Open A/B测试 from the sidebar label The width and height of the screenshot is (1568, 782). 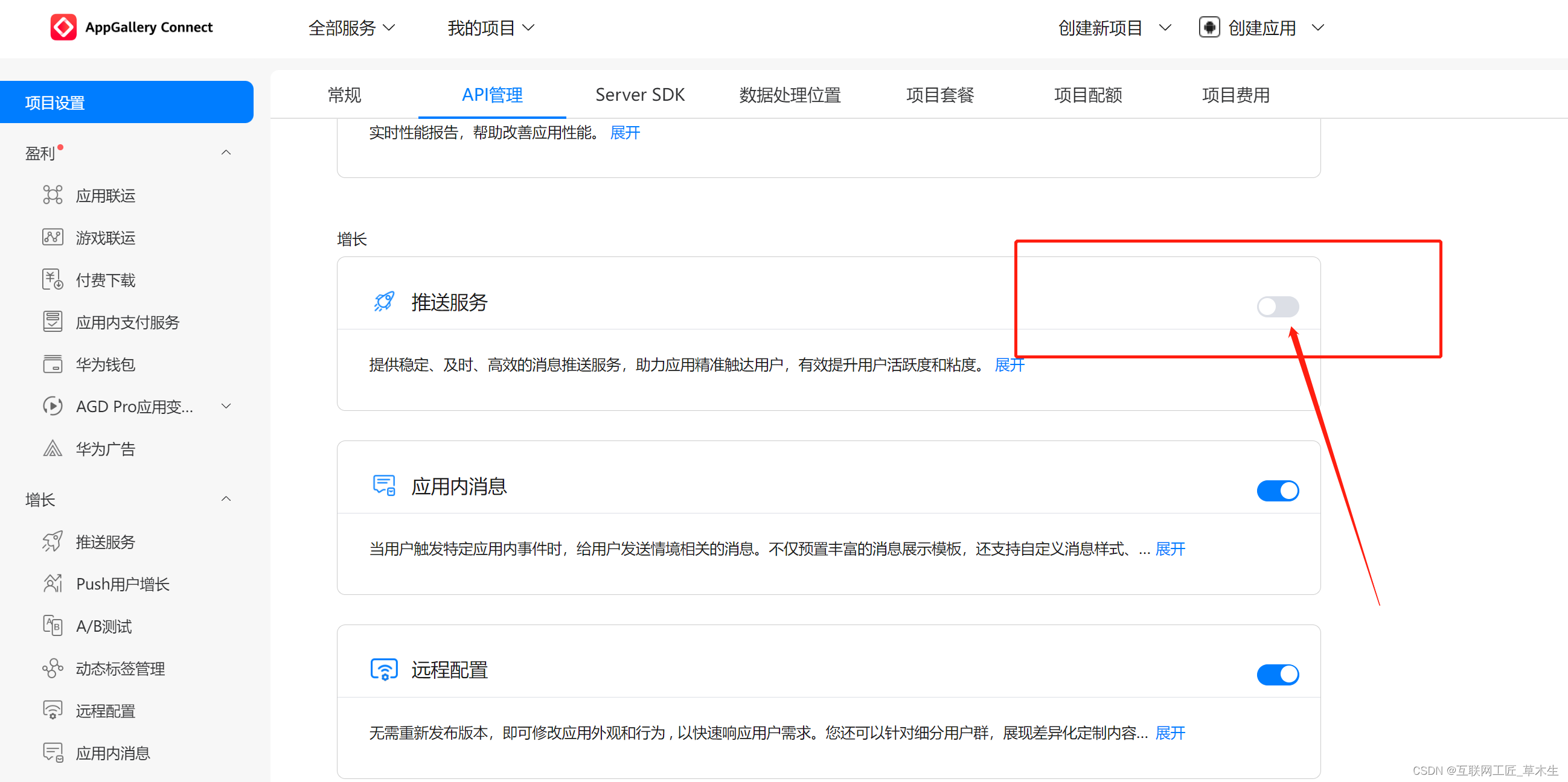tap(103, 626)
